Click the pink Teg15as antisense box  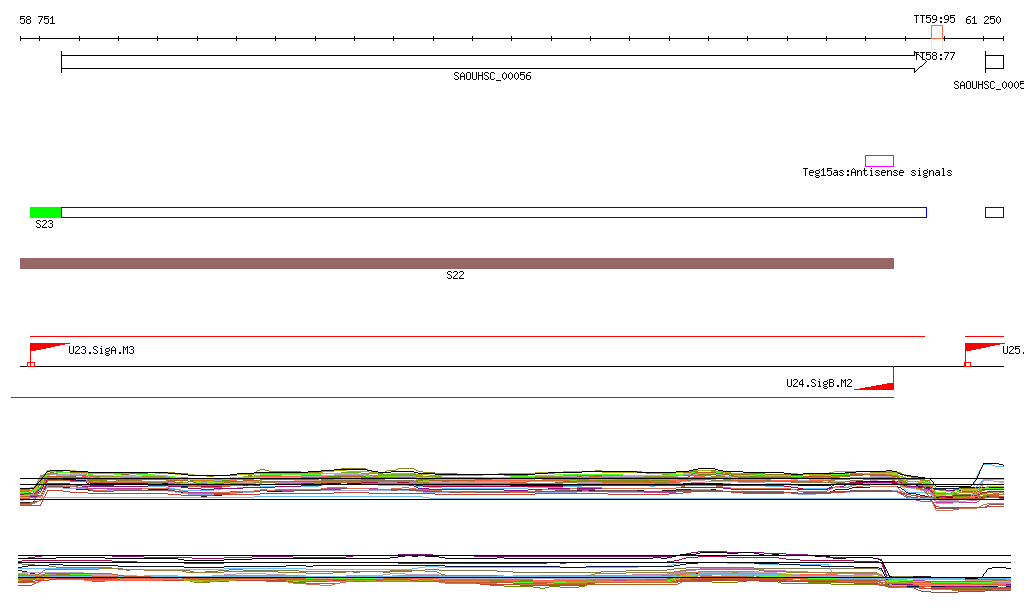[879, 161]
